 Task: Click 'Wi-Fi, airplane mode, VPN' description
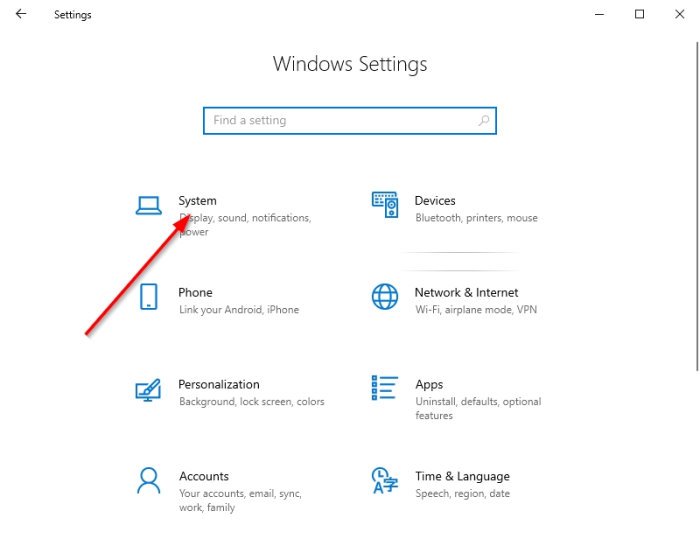pos(476,310)
